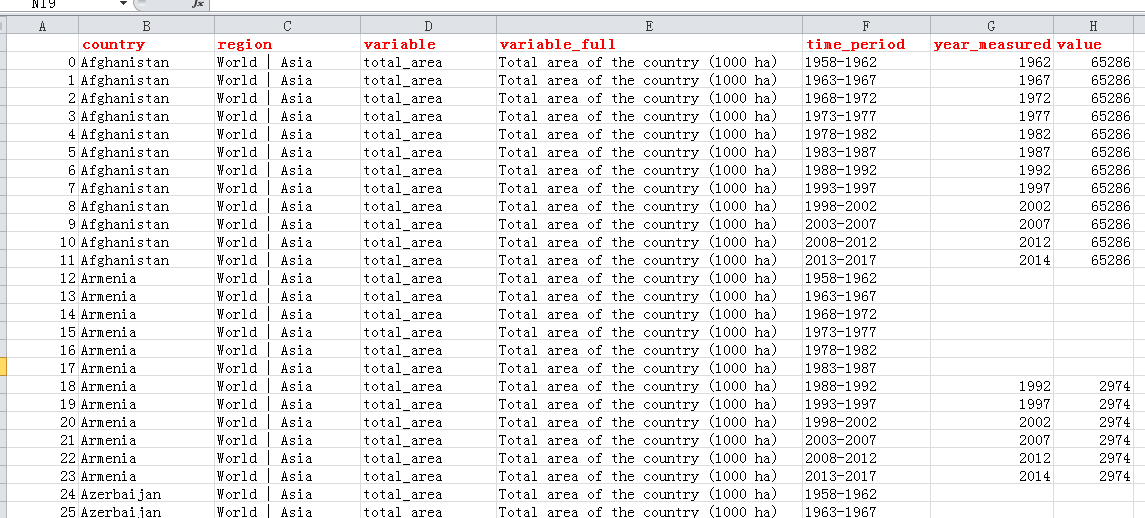The height and width of the screenshot is (518, 1145).
Task: Select column A header
Action: tap(42, 26)
